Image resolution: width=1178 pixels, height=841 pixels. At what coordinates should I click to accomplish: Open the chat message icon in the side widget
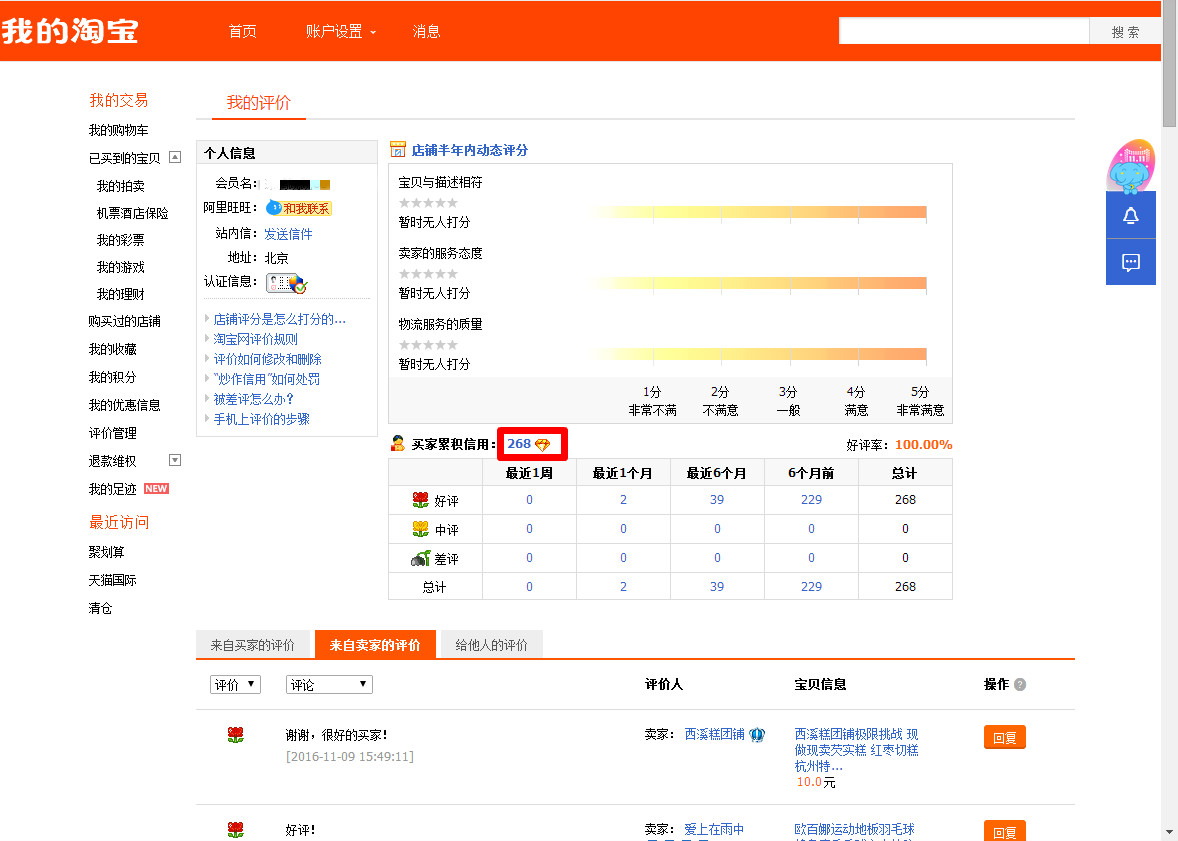(1130, 262)
